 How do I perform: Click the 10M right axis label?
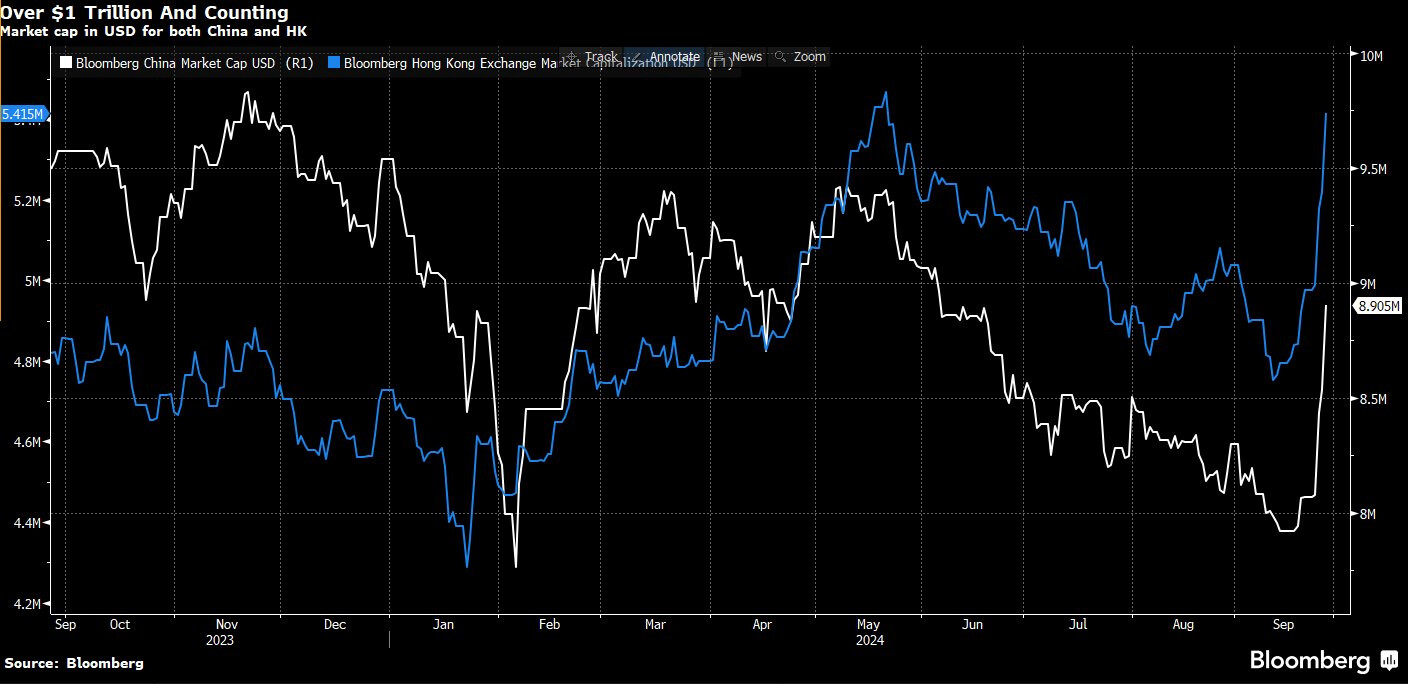1371,56
